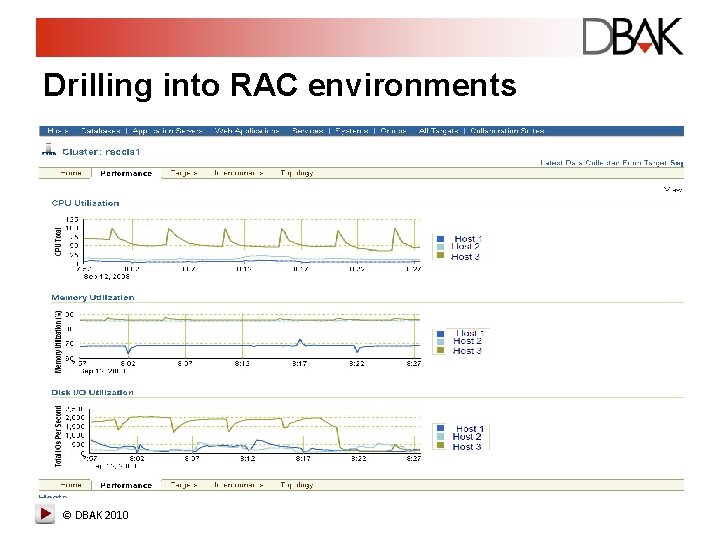This screenshot has width=720, height=540.
Task: Click Host 3 label in the CPU Utilization legend
Action: (465, 257)
